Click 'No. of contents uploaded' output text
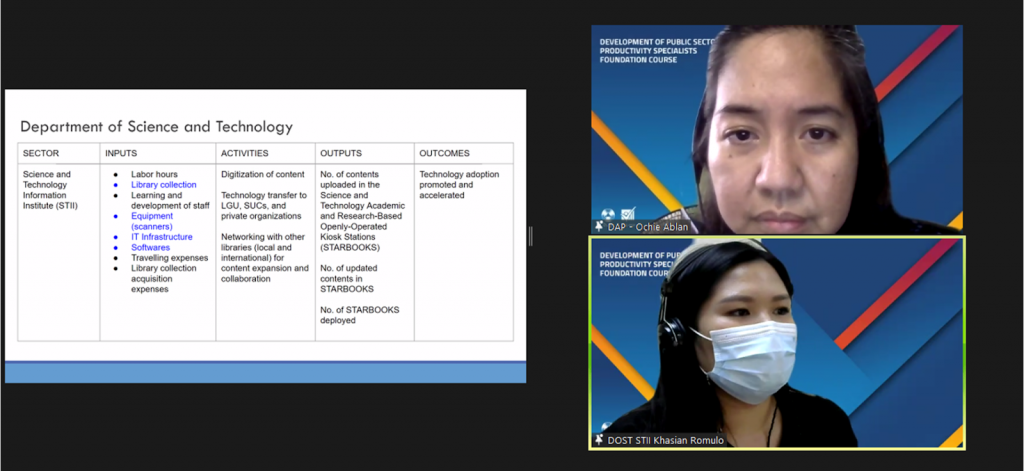Image resolution: width=1024 pixels, height=471 pixels. coord(362,211)
